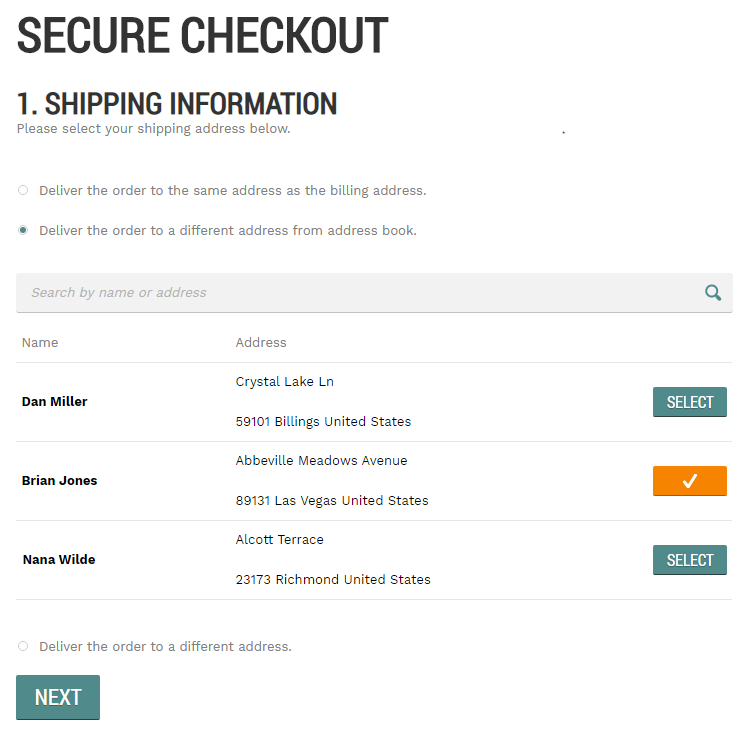Click the 59101 Billings United States line
The image size is (748, 734).
pos(323,422)
